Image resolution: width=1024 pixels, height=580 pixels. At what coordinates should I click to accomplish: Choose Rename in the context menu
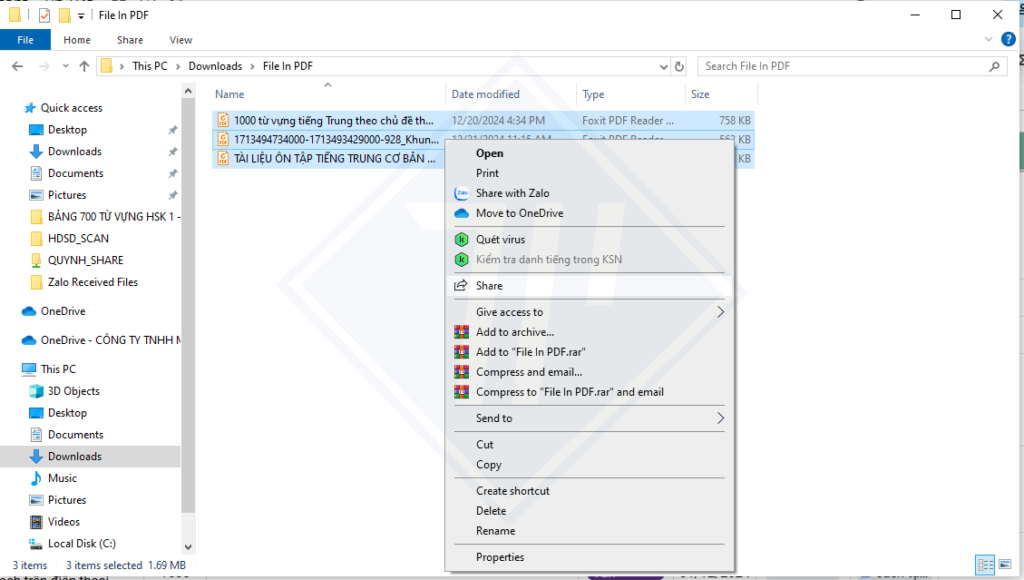tap(496, 531)
